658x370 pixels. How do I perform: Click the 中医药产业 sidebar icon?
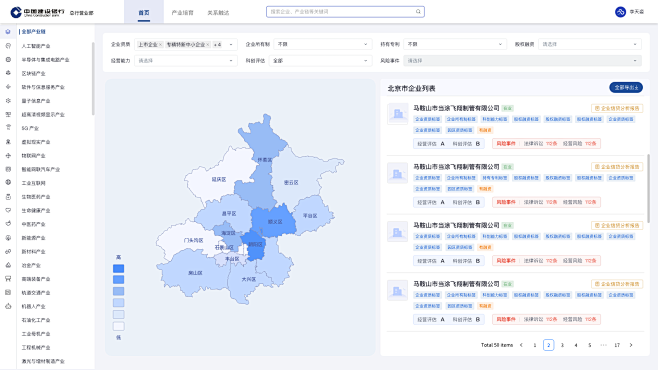(8, 224)
